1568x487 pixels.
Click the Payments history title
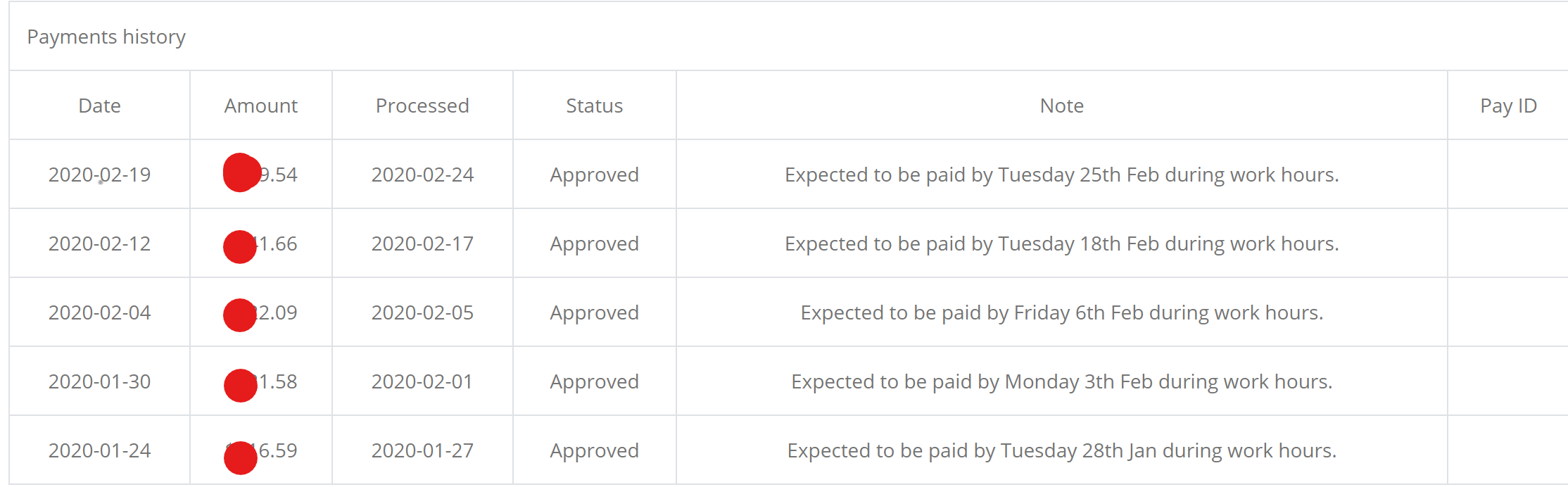coord(106,37)
